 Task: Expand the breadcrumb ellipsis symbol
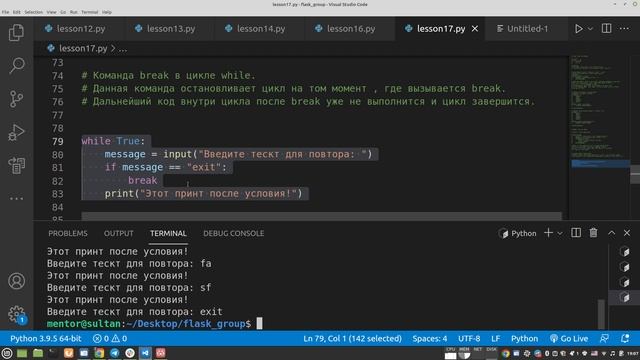click(122, 49)
